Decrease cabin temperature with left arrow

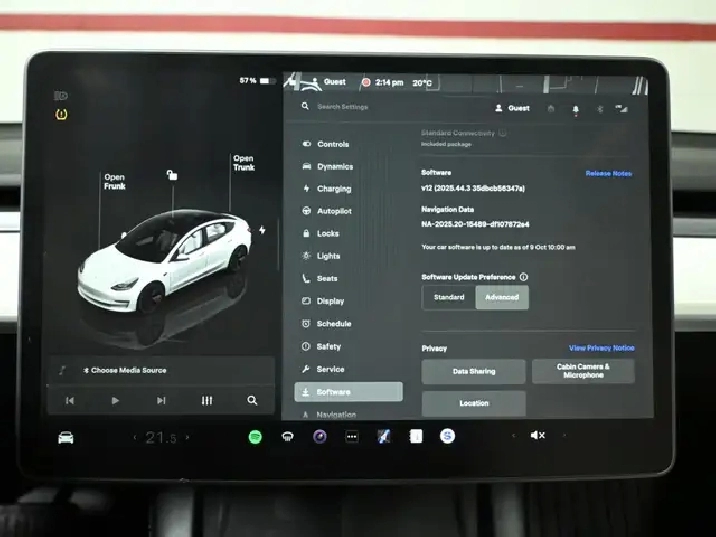[135, 437]
